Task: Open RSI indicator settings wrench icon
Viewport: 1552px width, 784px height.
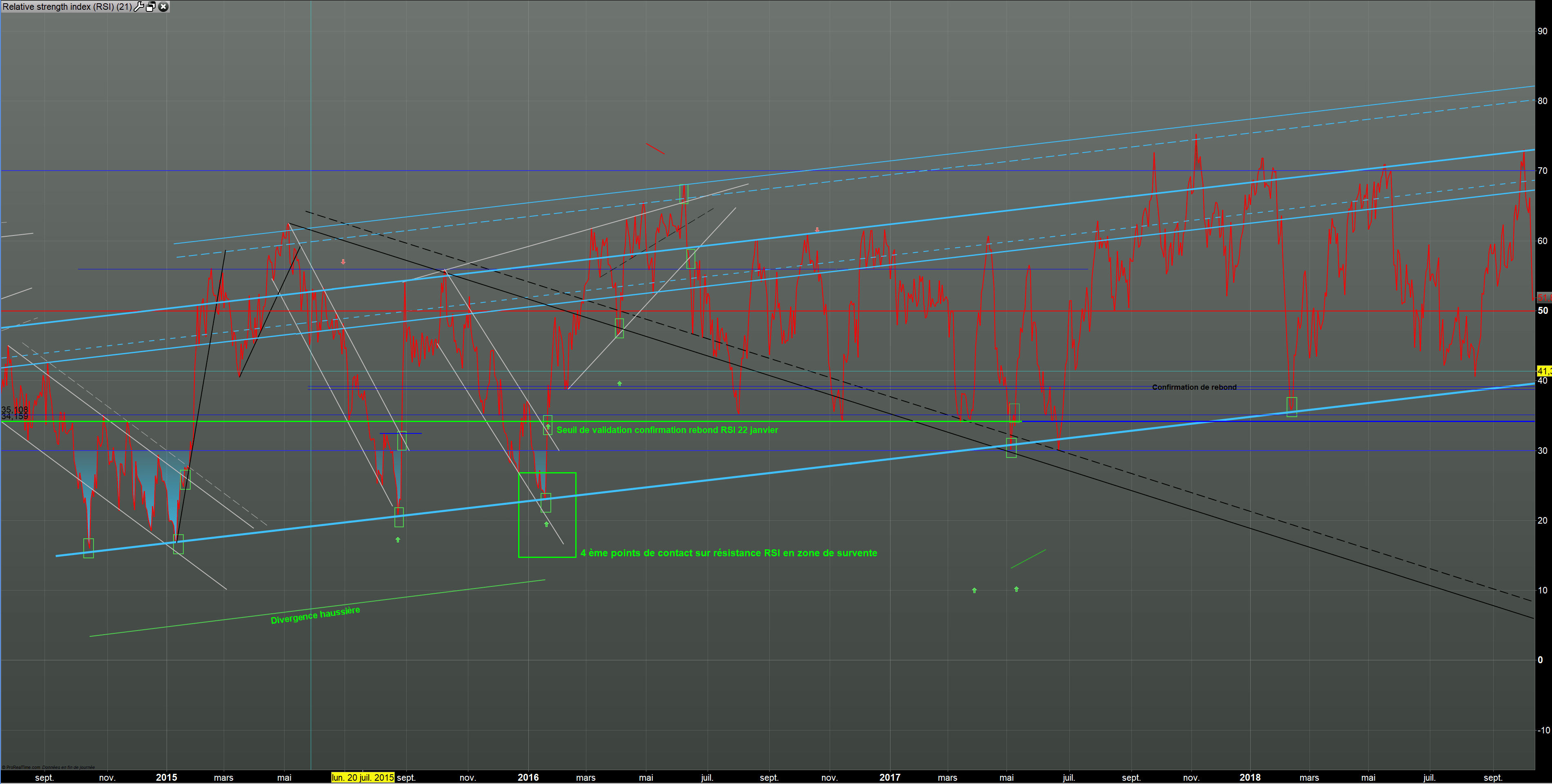Action: (x=139, y=7)
